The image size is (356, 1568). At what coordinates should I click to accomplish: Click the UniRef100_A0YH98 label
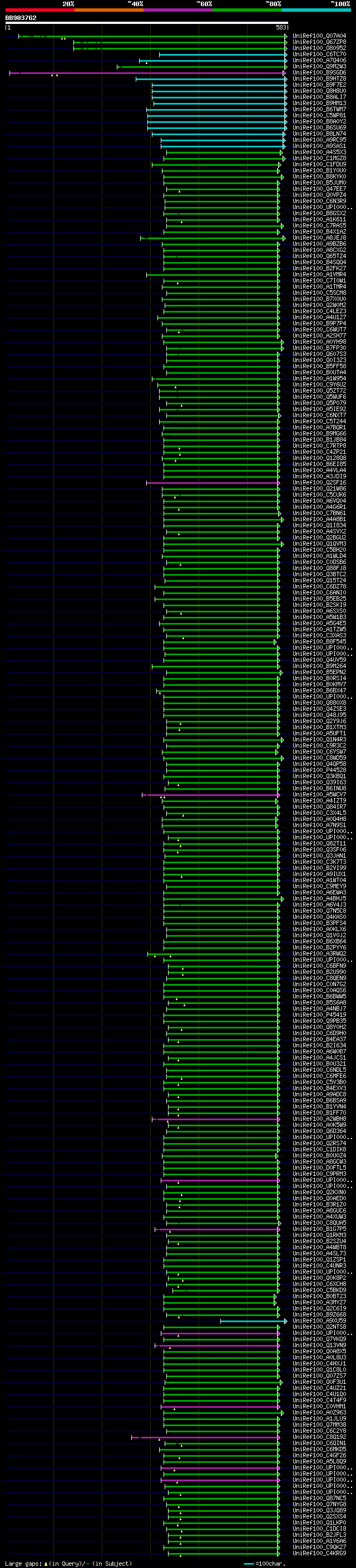[x=319, y=342]
